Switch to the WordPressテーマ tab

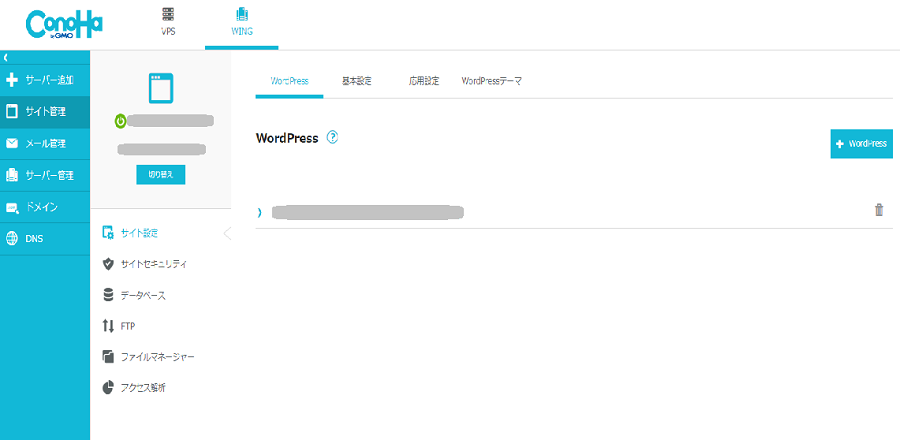coord(491,81)
